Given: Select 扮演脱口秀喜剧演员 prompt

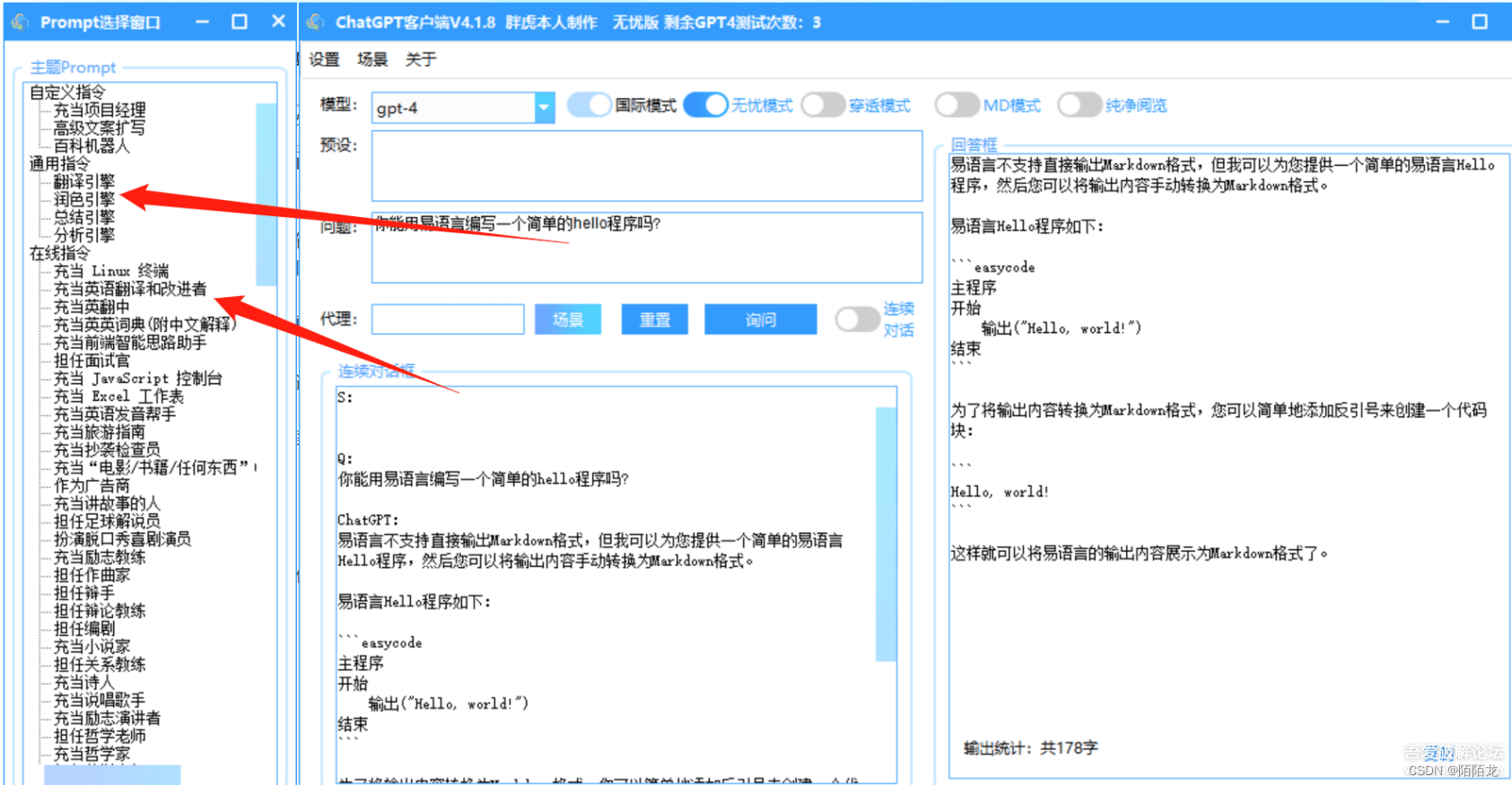Looking at the screenshot, I should pyautogui.click(x=122, y=539).
